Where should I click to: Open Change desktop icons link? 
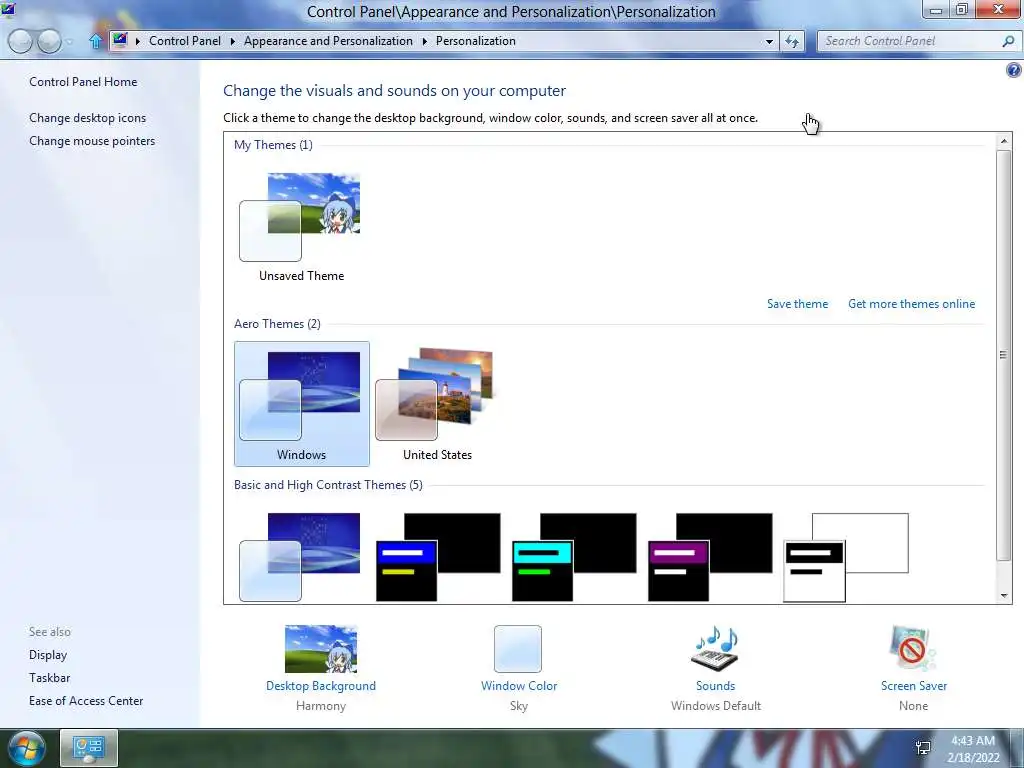point(88,118)
